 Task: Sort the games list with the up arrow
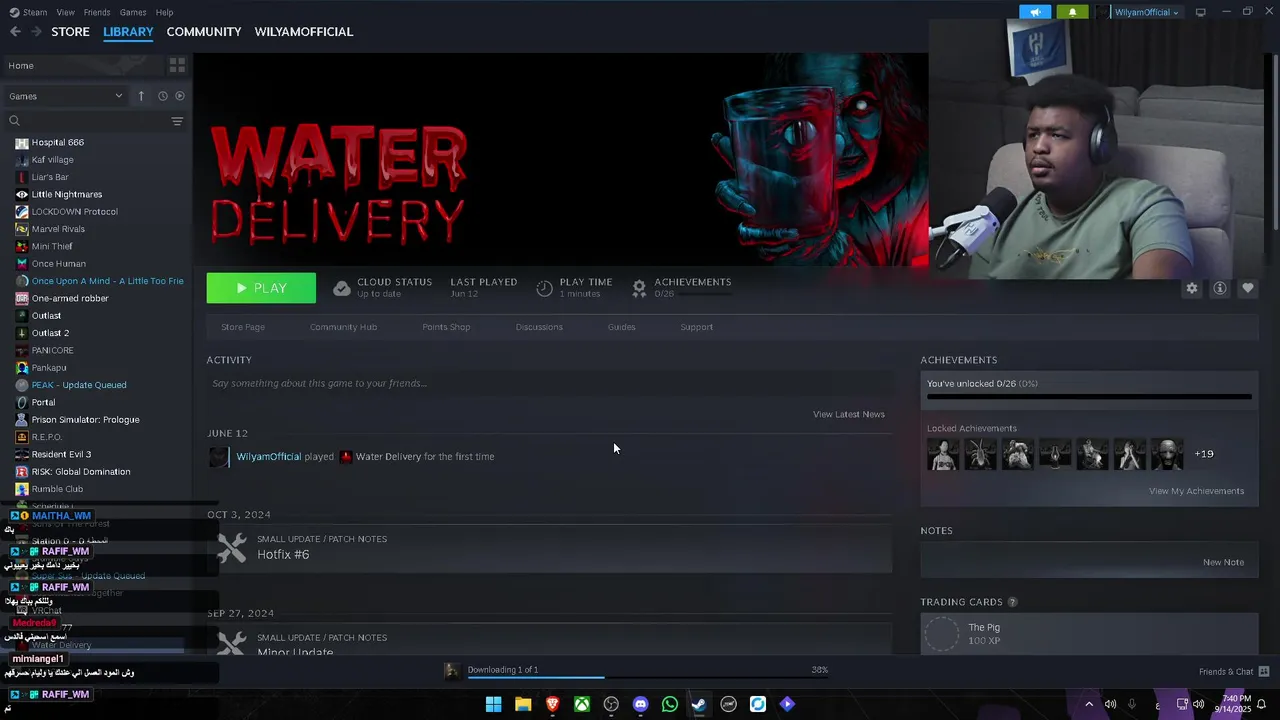(x=141, y=96)
